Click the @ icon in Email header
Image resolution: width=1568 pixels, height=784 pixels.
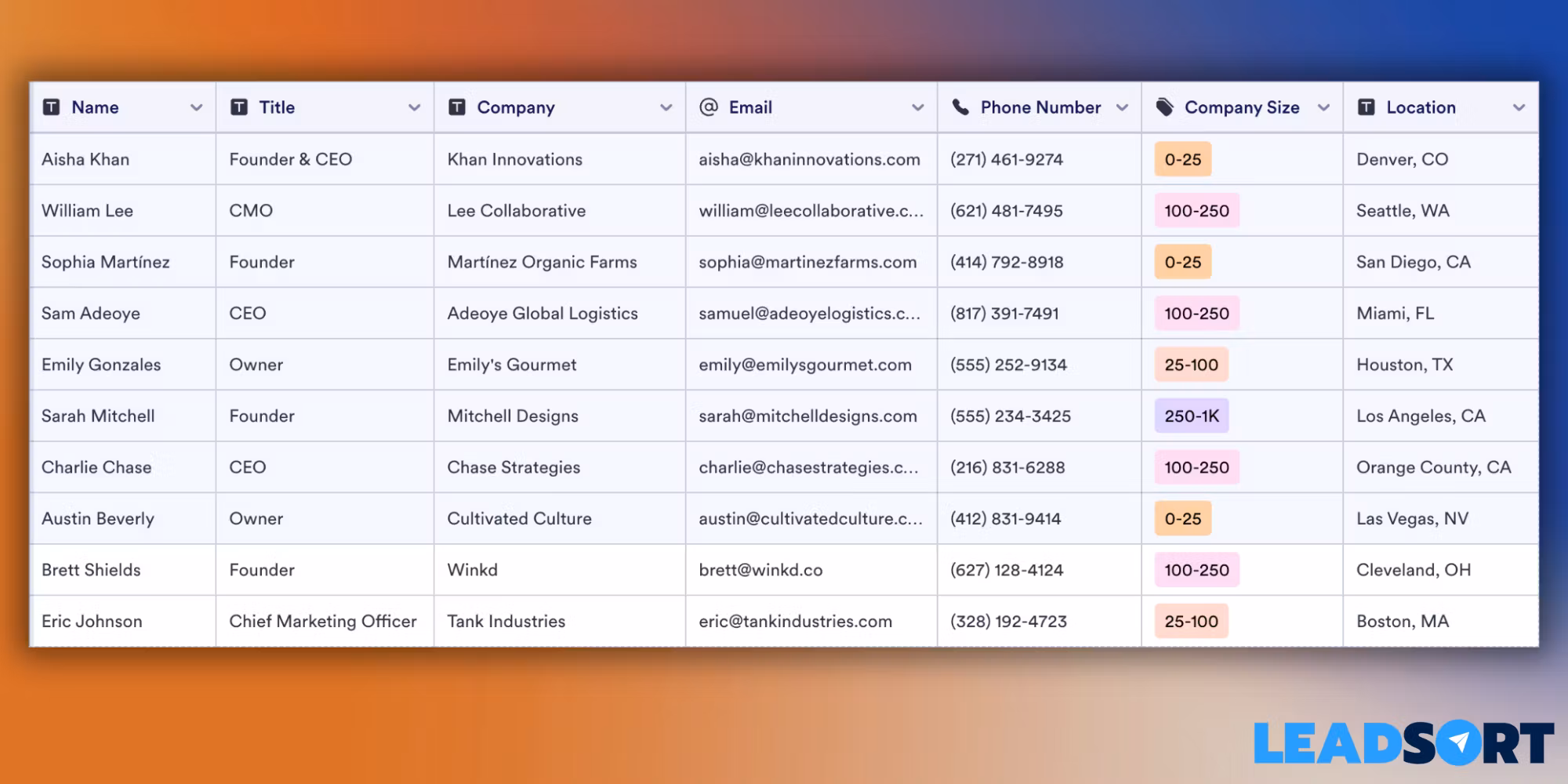[709, 107]
